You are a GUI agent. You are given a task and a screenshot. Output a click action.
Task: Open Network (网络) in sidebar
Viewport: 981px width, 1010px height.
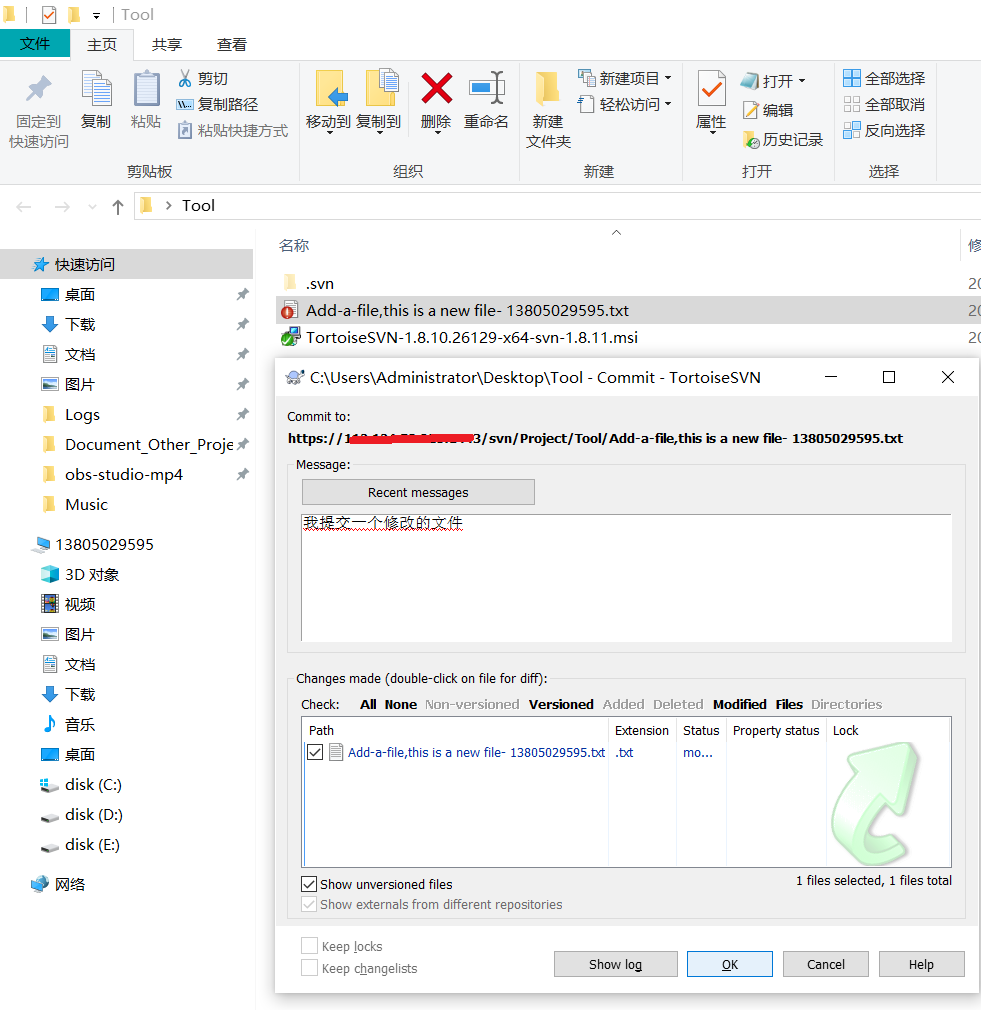pyautogui.click(x=70, y=884)
